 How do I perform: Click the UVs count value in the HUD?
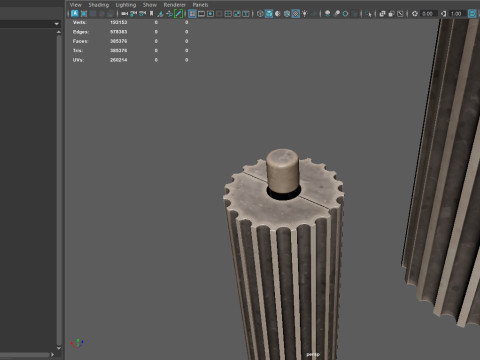[118, 60]
